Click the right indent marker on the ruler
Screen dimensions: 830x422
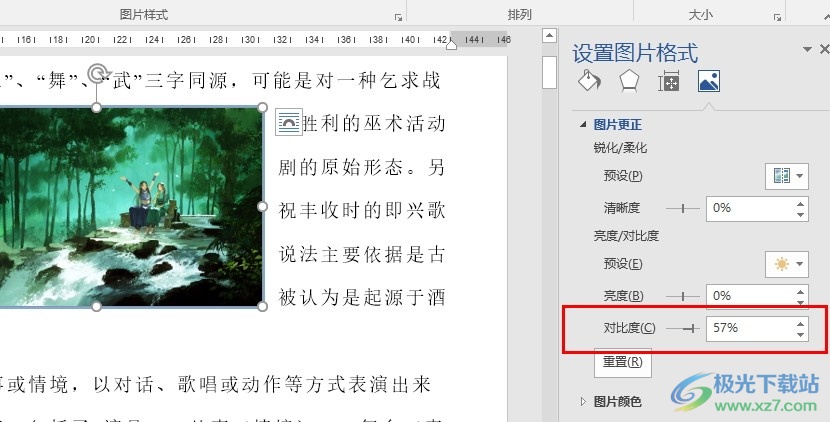451,45
